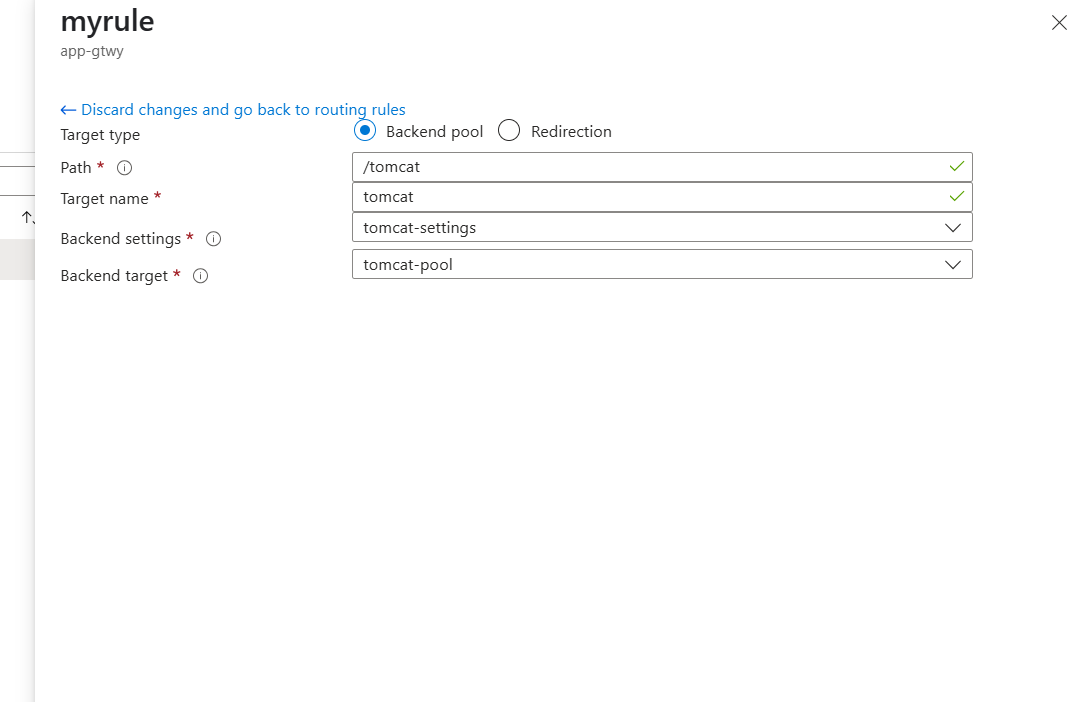The height and width of the screenshot is (702, 1083).
Task: Expand the Backend target chevron arrow
Action: (x=953, y=264)
